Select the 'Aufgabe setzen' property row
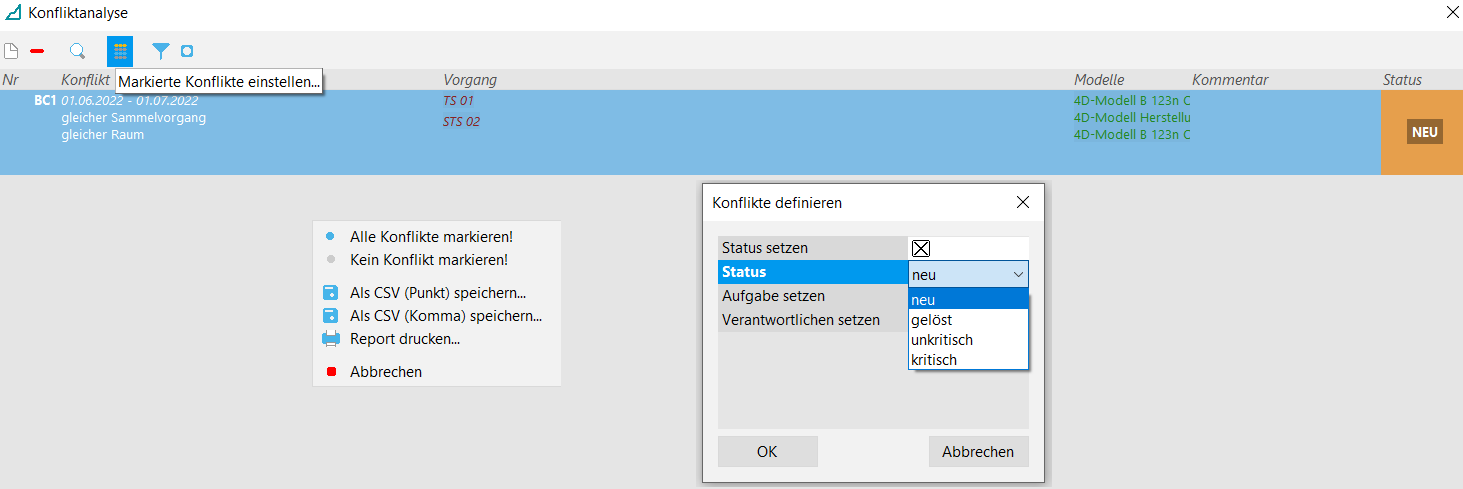This screenshot has height=489, width=1463. tap(773, 296)
